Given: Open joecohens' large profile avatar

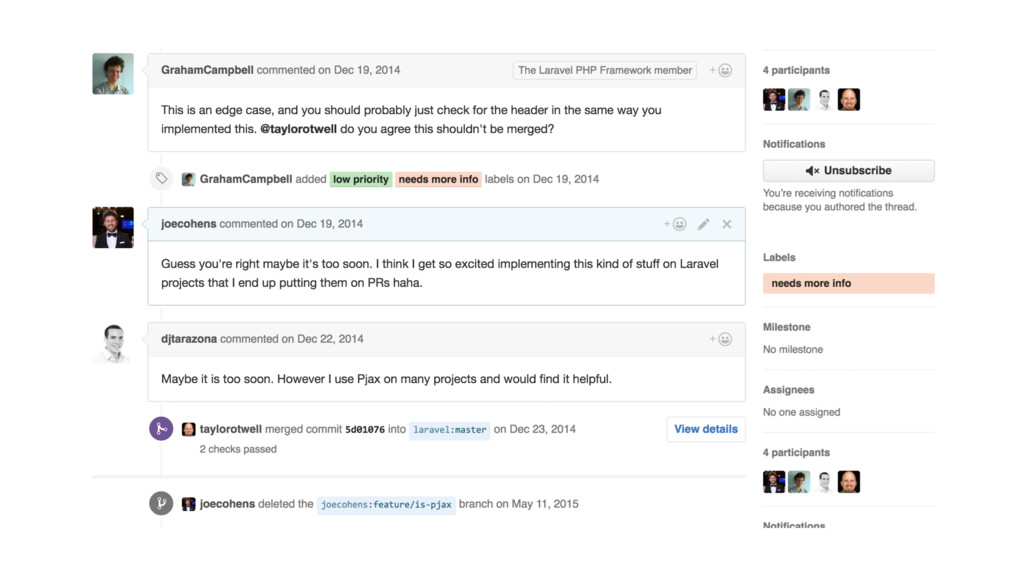Looking at the screenshot, I should point(113,228).
